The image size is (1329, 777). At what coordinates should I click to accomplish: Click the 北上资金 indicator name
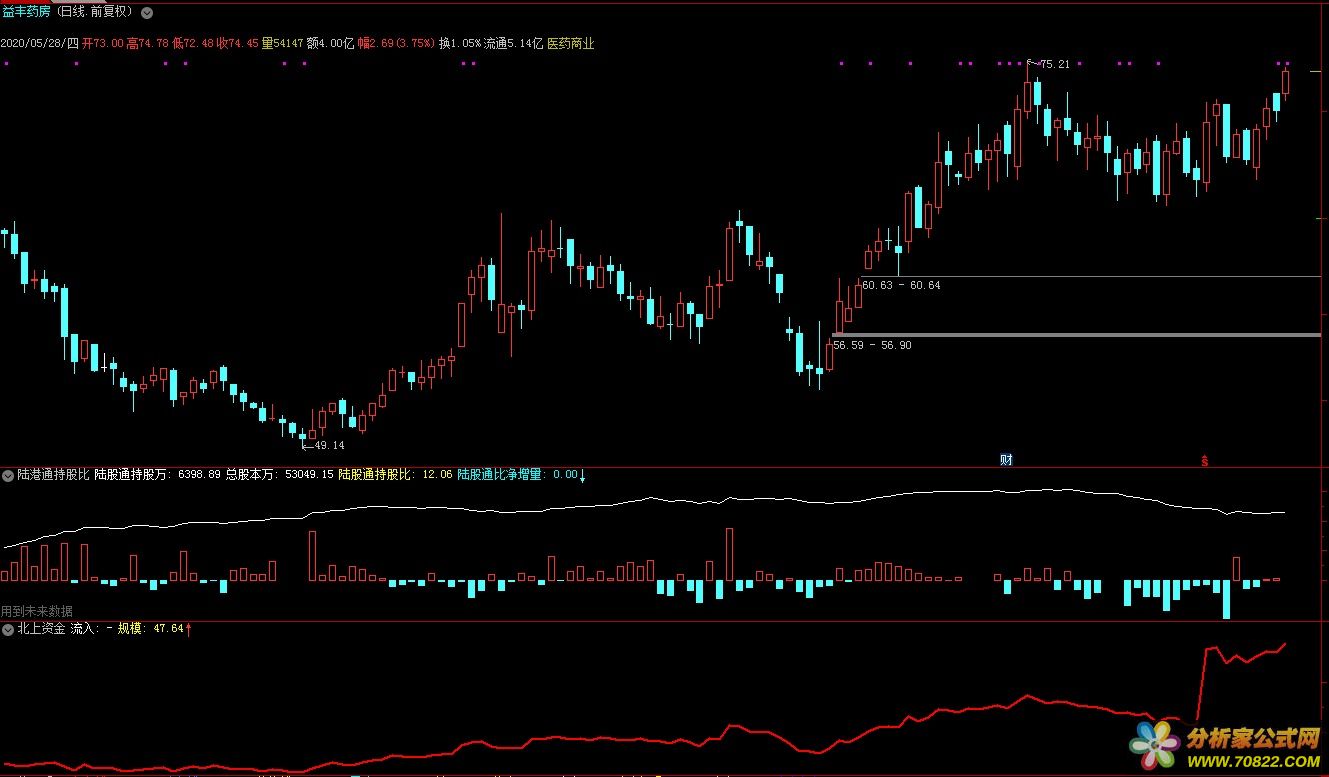pyautogui.click(x=41, y=629)
